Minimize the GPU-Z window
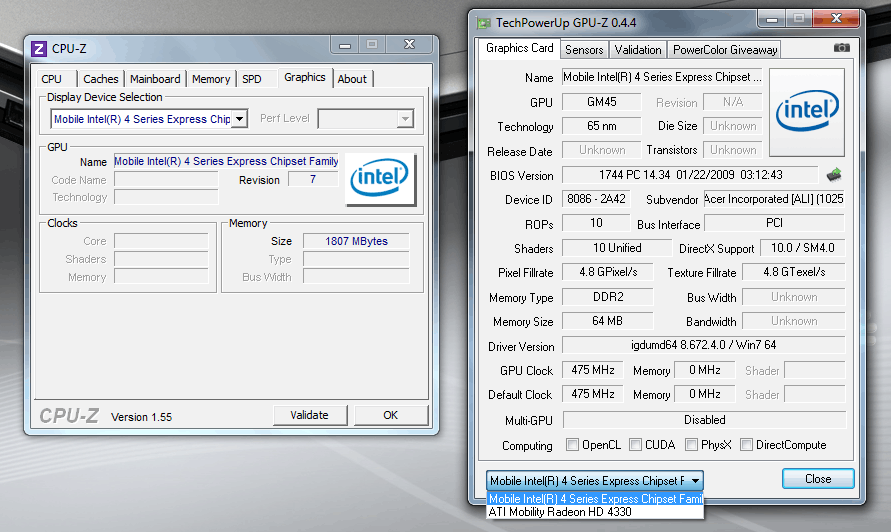The image size is (891, 532). (771, 19)
